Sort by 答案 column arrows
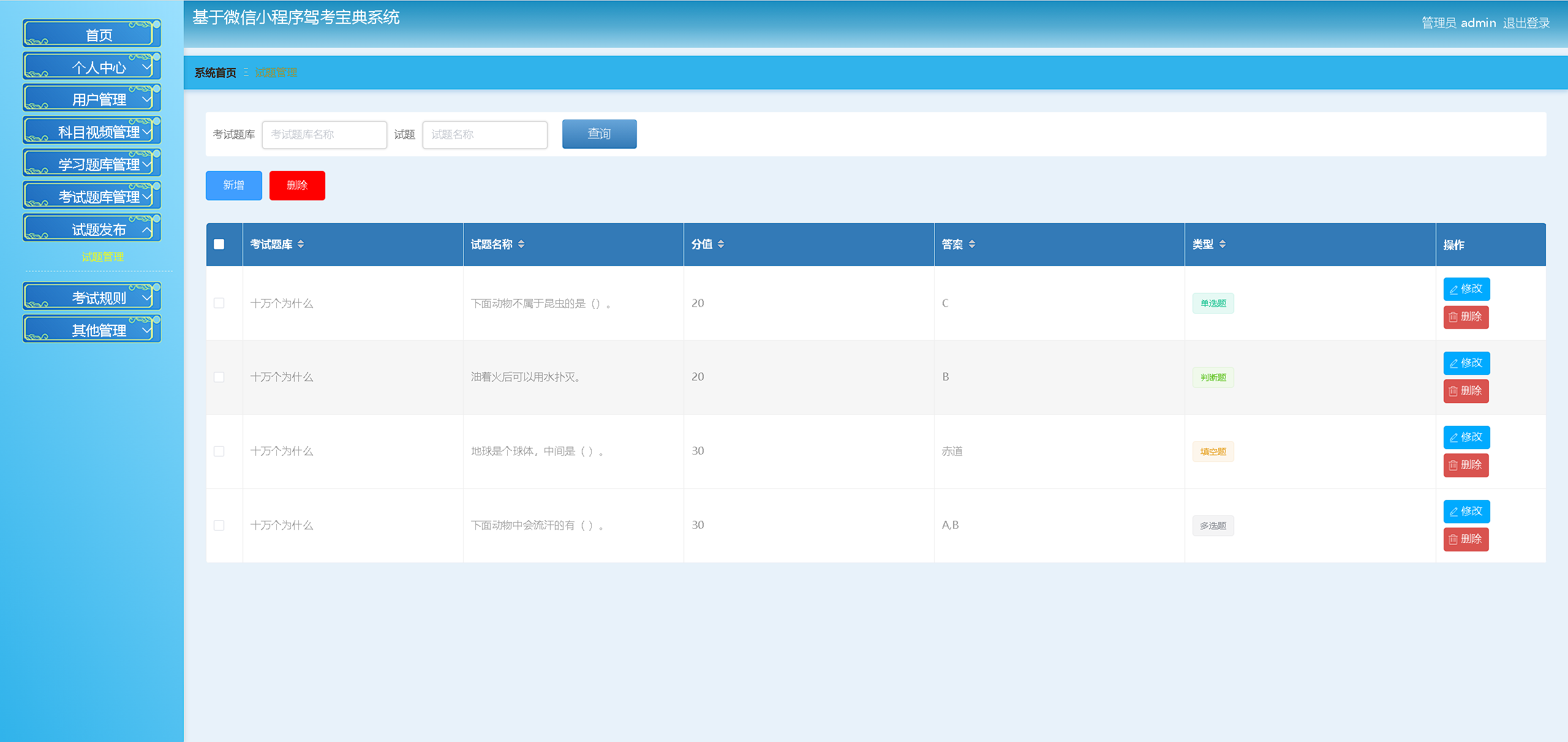1568x742 pixels. (x=972, y=244)
